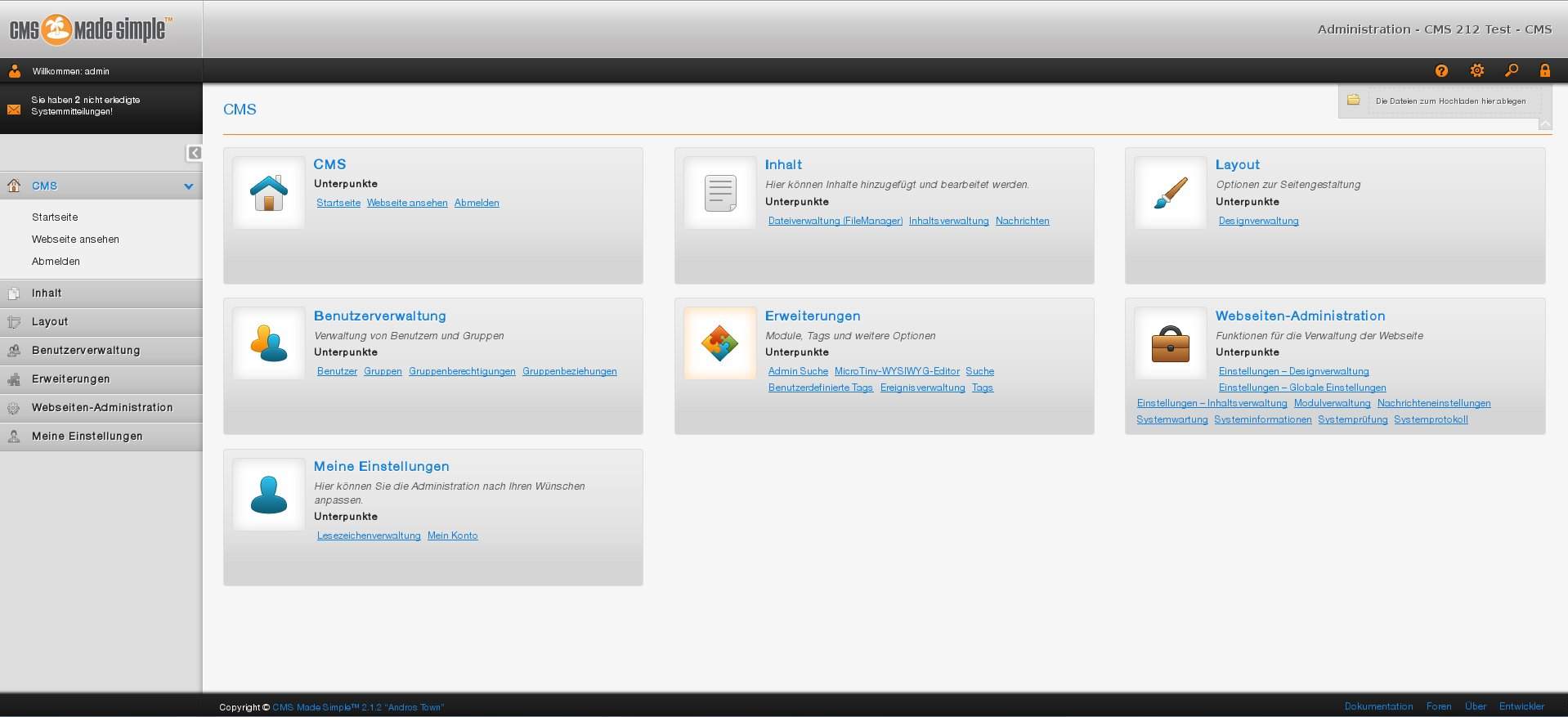Open the envelope system notifications icon

(x=14, y=110)
